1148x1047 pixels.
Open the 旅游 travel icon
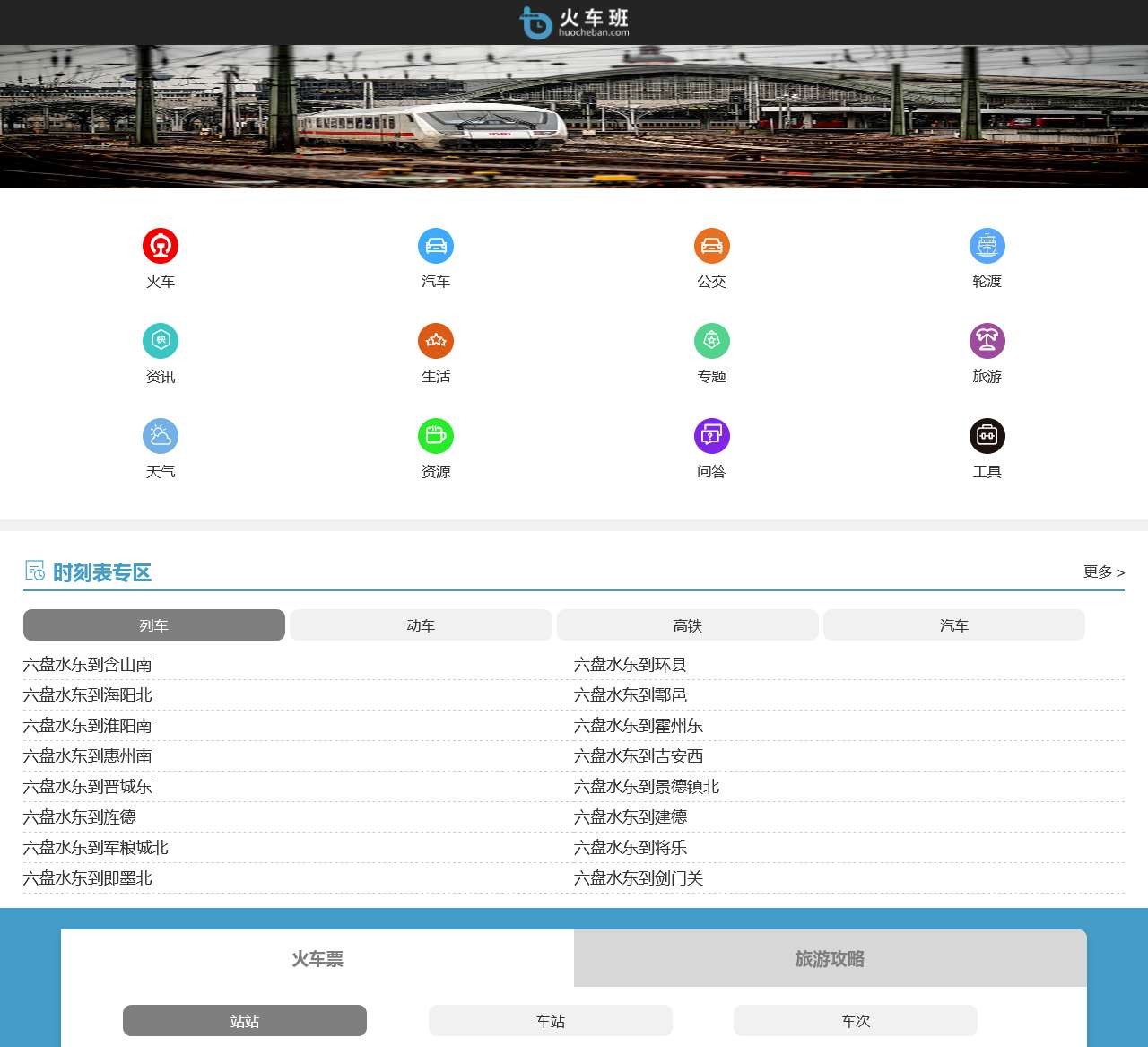click(x=987, y=341)
